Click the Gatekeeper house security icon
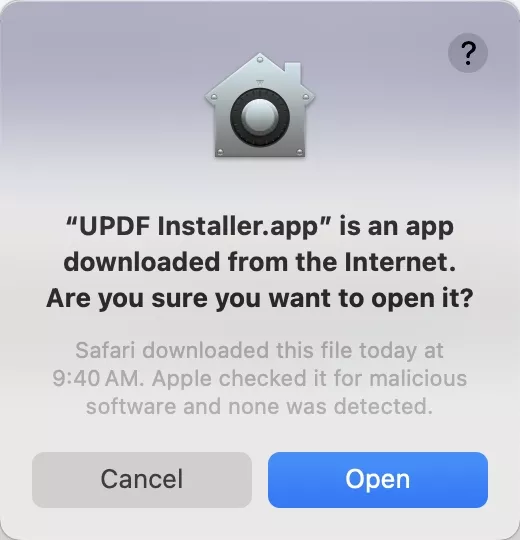Screen dimensions: 520x540 260,105
